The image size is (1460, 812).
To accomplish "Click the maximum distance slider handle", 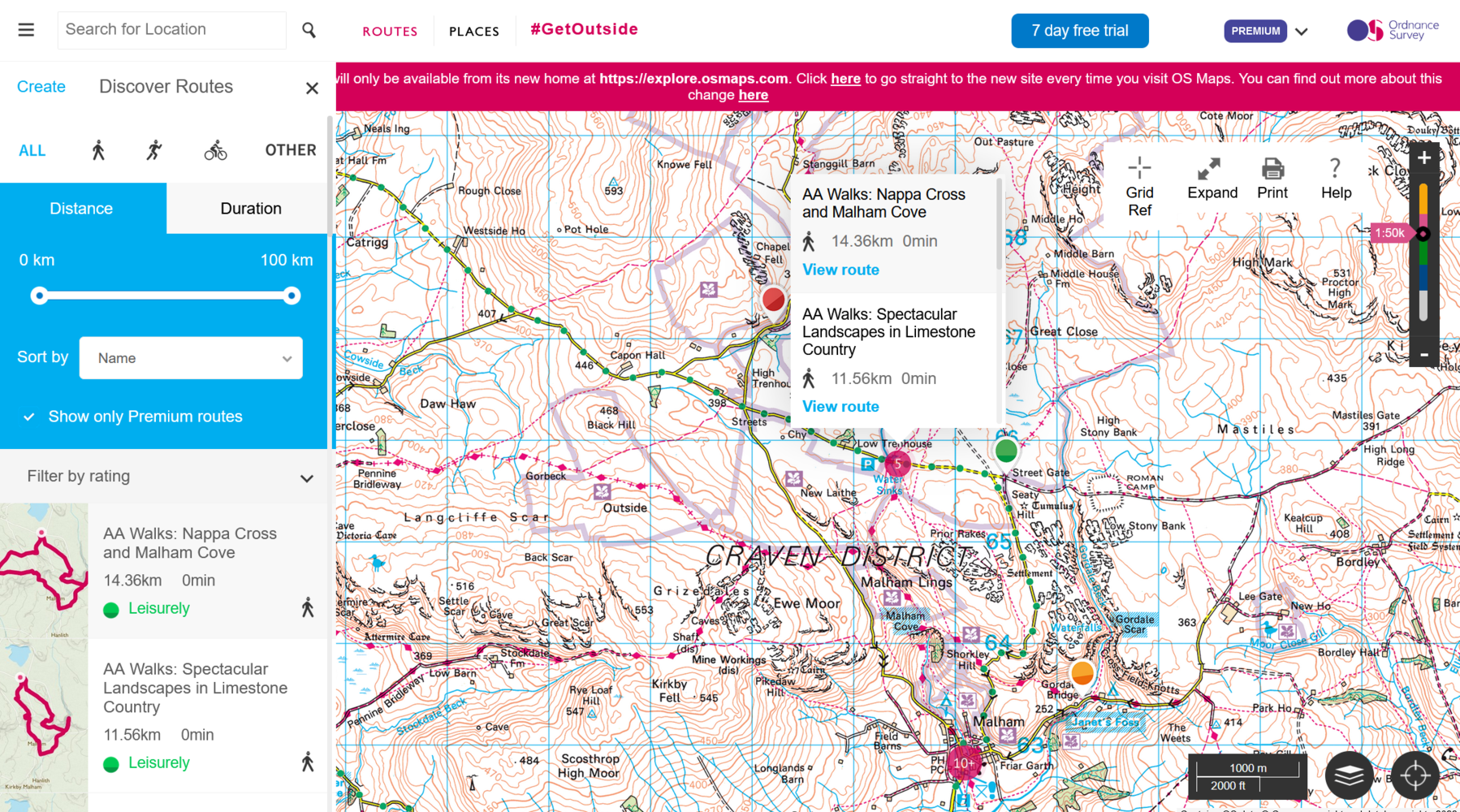I will pos(292,296).
